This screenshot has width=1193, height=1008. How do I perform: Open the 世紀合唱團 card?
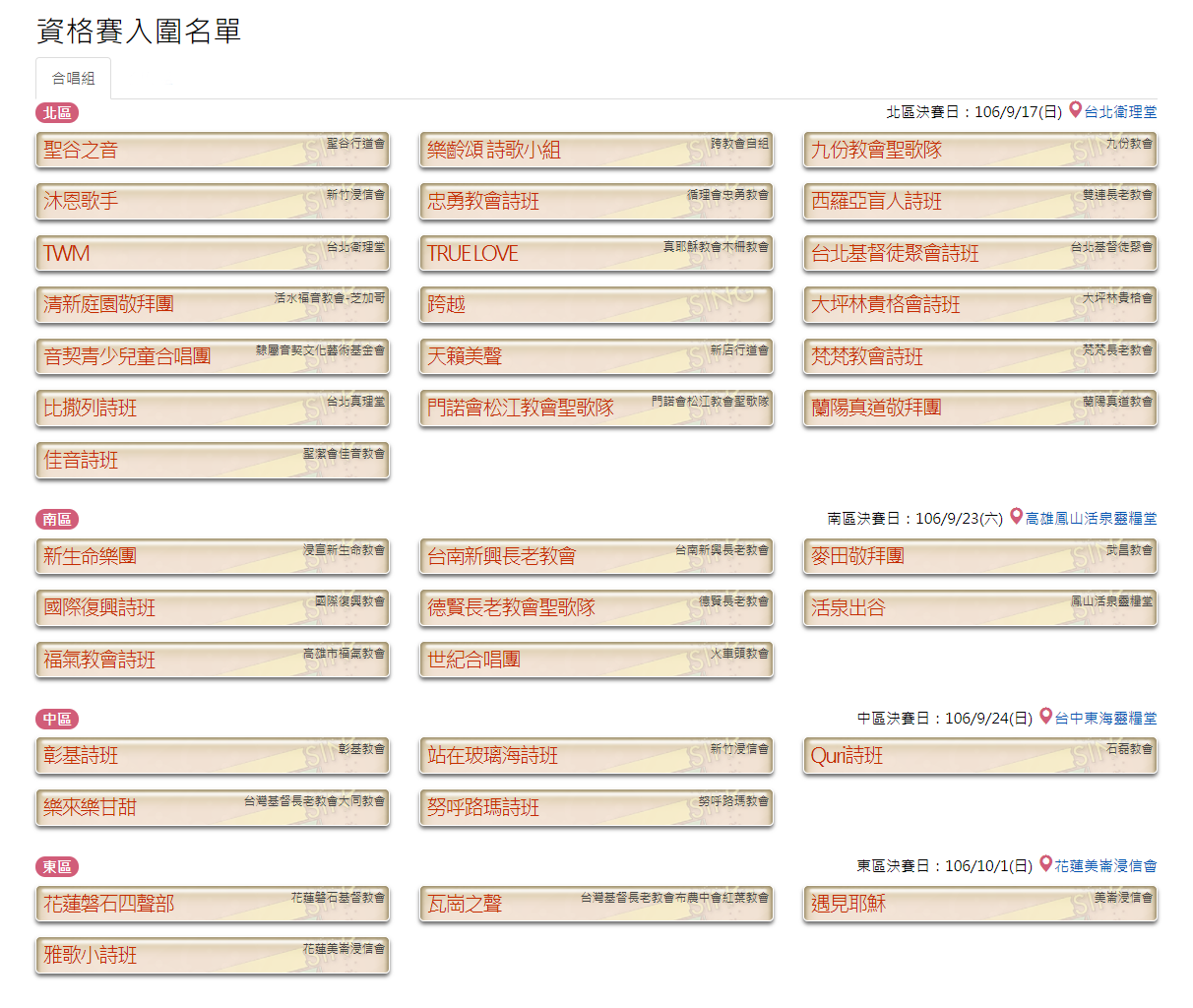point(596,661)
